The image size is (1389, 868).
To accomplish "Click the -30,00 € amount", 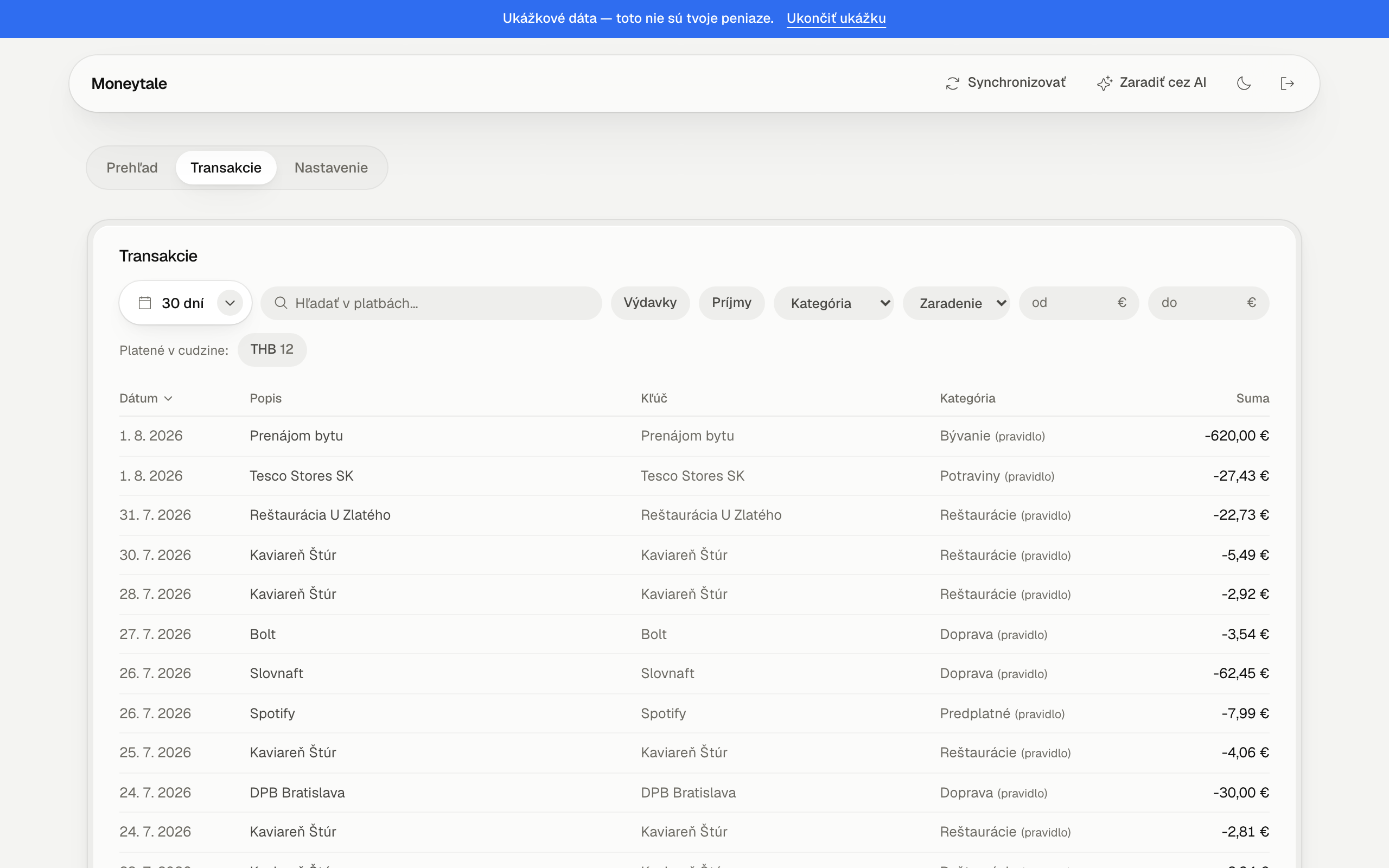I will [1240, 793].
